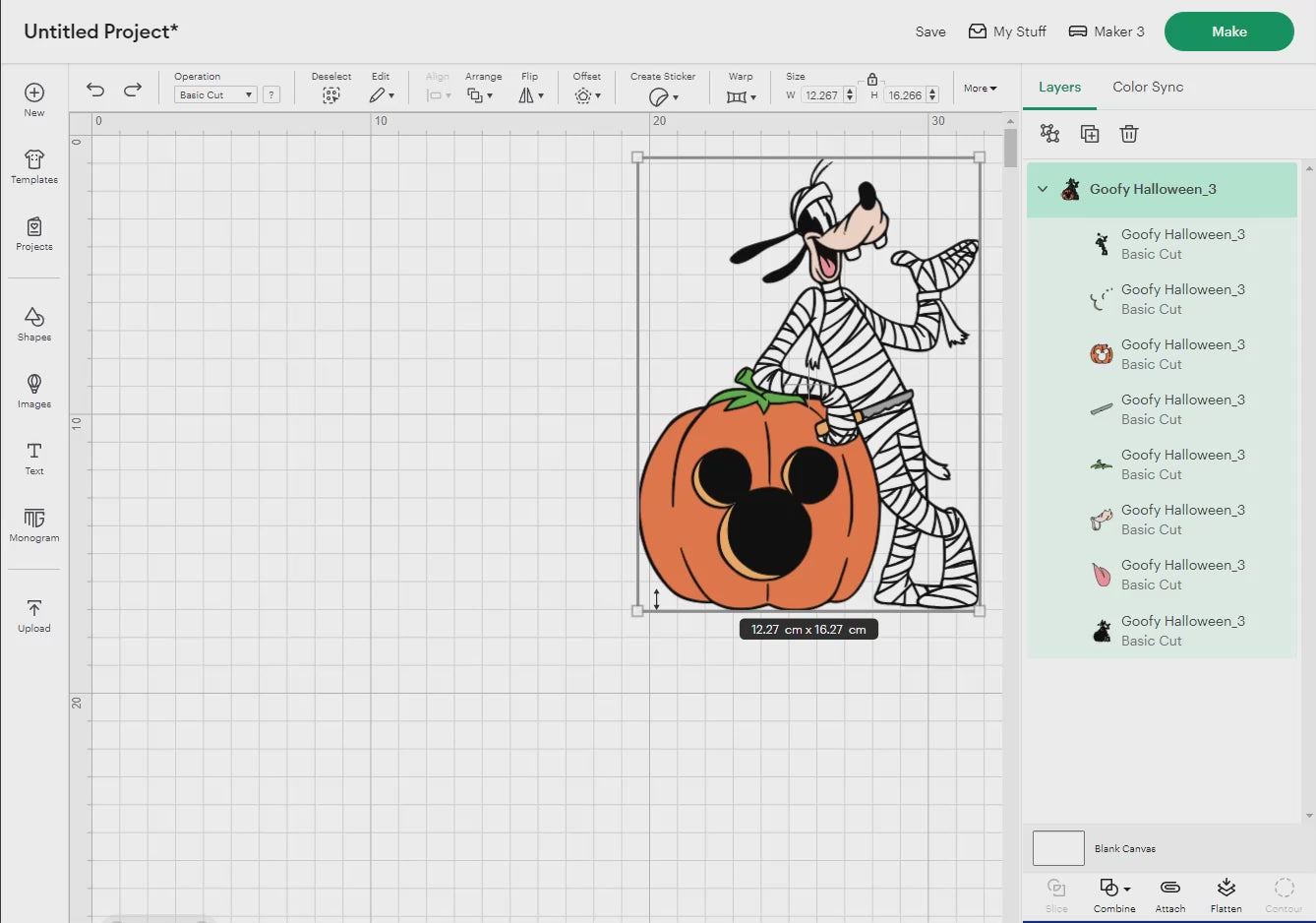Open the Combine menu
Image resolution: width=1316 pixels, height=923 pixels.
tap(1114, 895)
